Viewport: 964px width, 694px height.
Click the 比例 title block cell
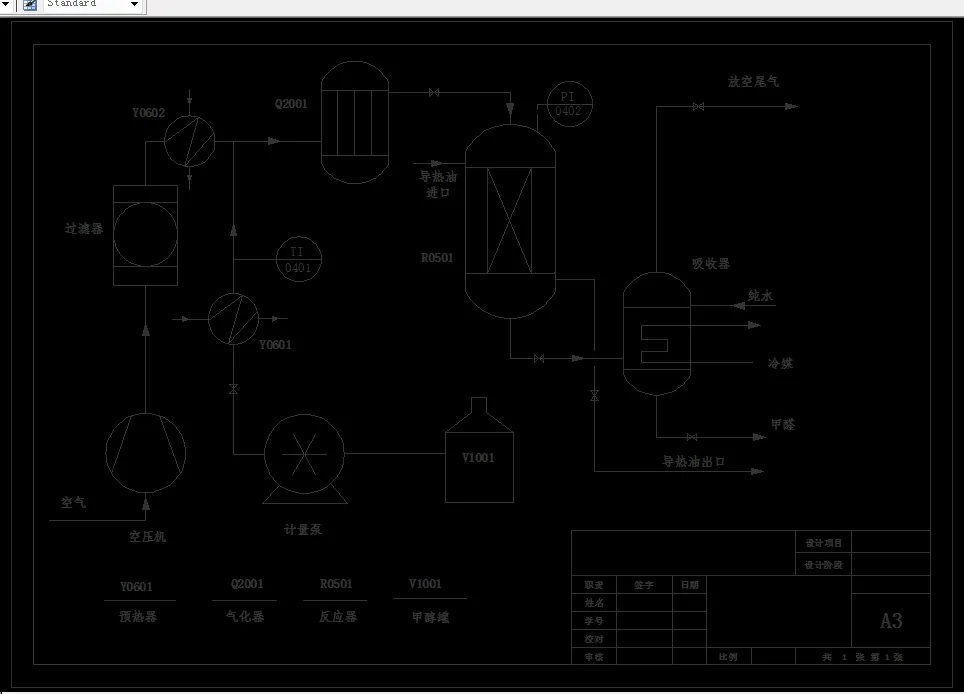coord(729,657)
